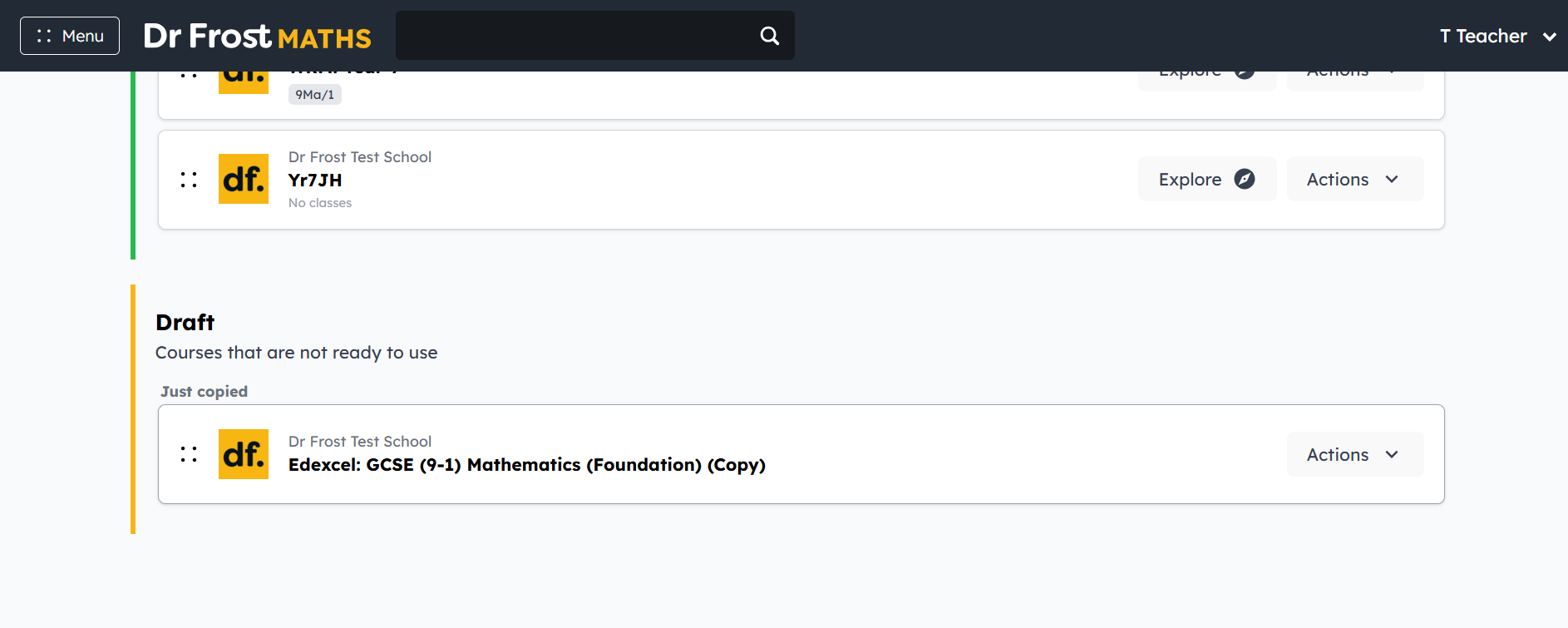Open Actions dropdown for Yr7JH
The height and width of the screenshot is (628, 1568).
click(x=1355, y=179)
